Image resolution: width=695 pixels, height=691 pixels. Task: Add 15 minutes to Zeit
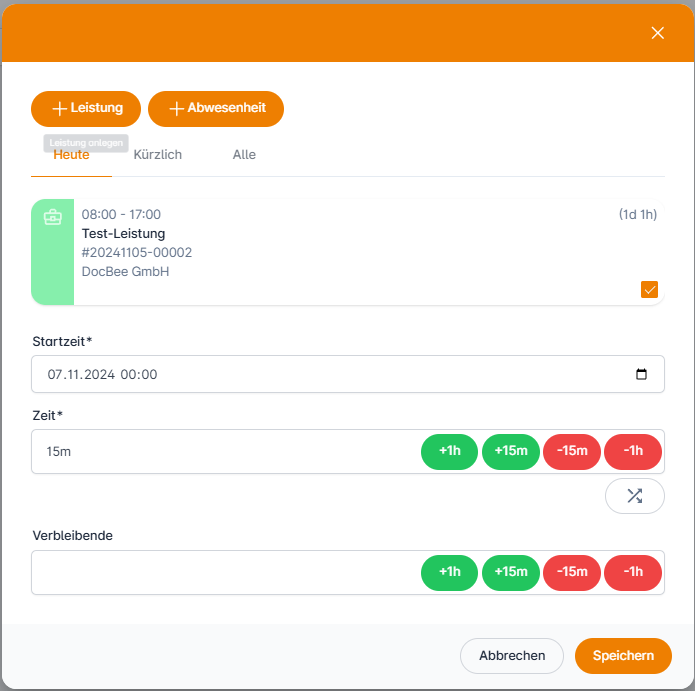[510, 451]
